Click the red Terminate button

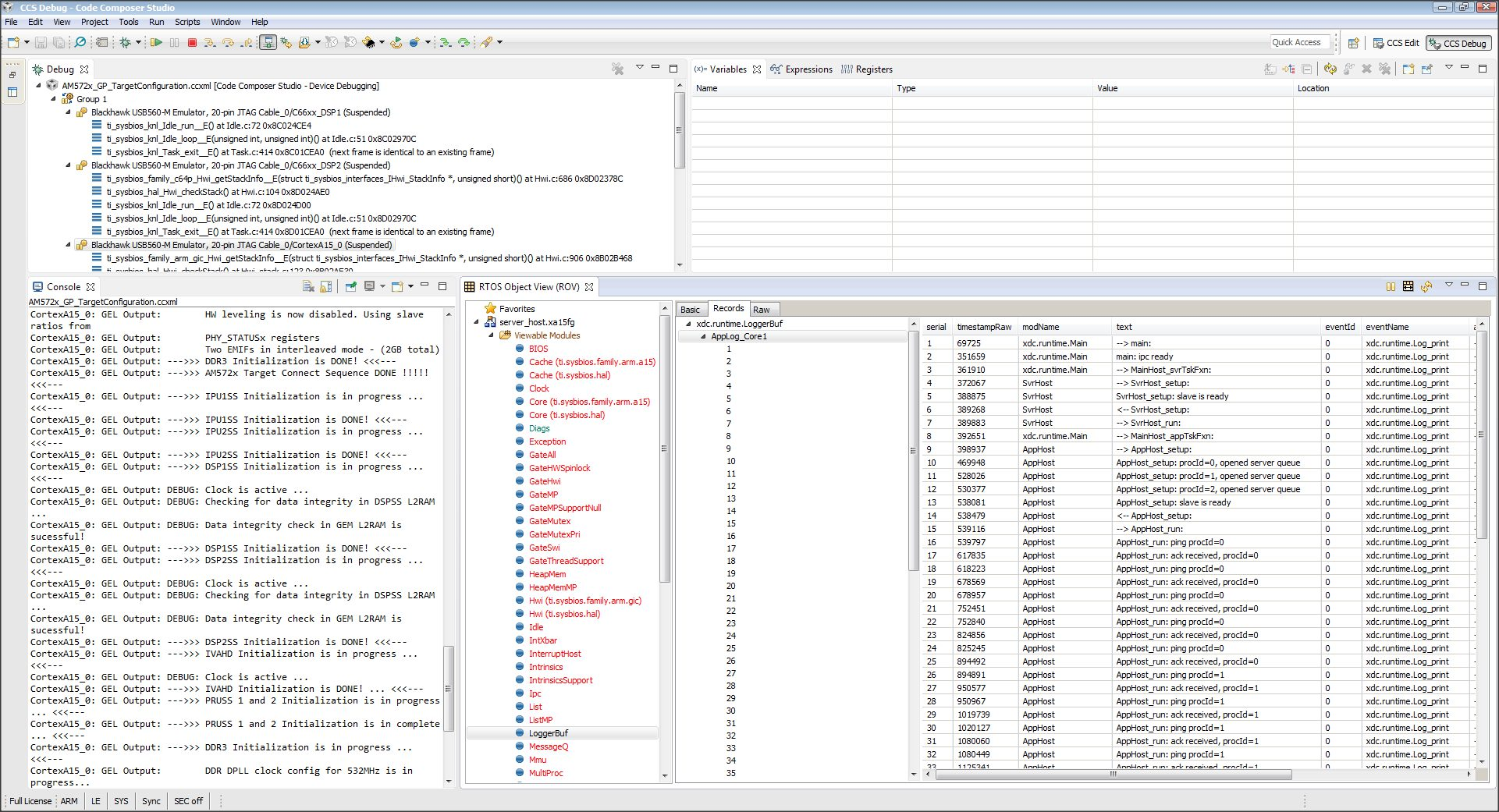click(192, 43)
